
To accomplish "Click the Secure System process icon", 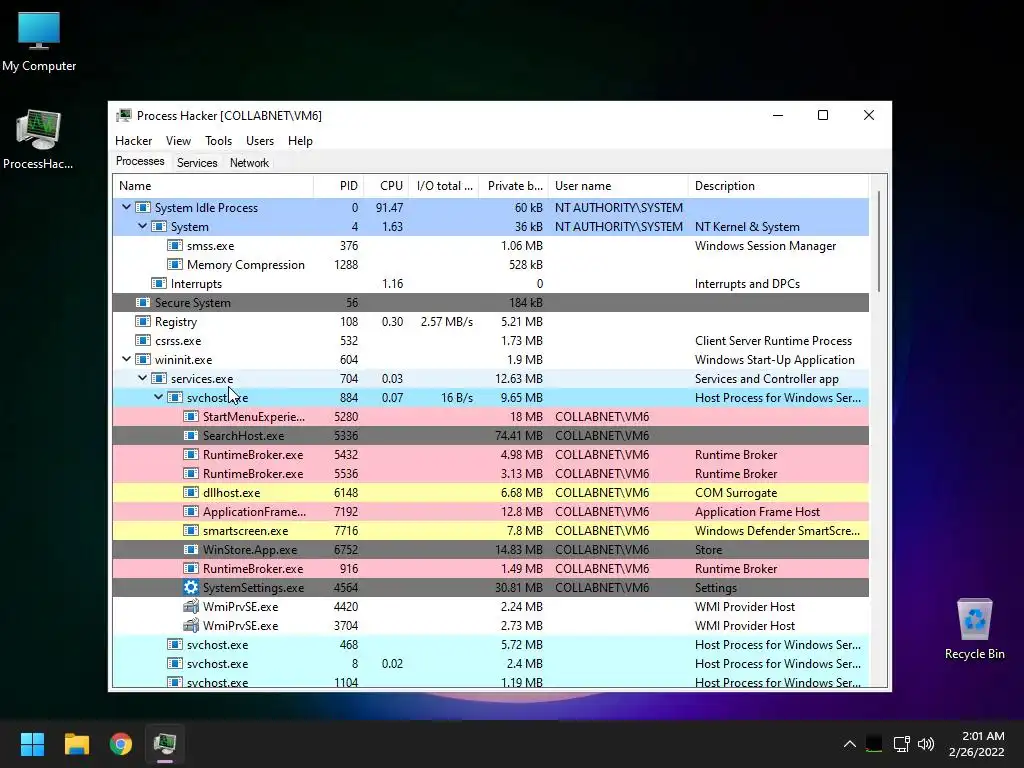I will pos(142,302).
